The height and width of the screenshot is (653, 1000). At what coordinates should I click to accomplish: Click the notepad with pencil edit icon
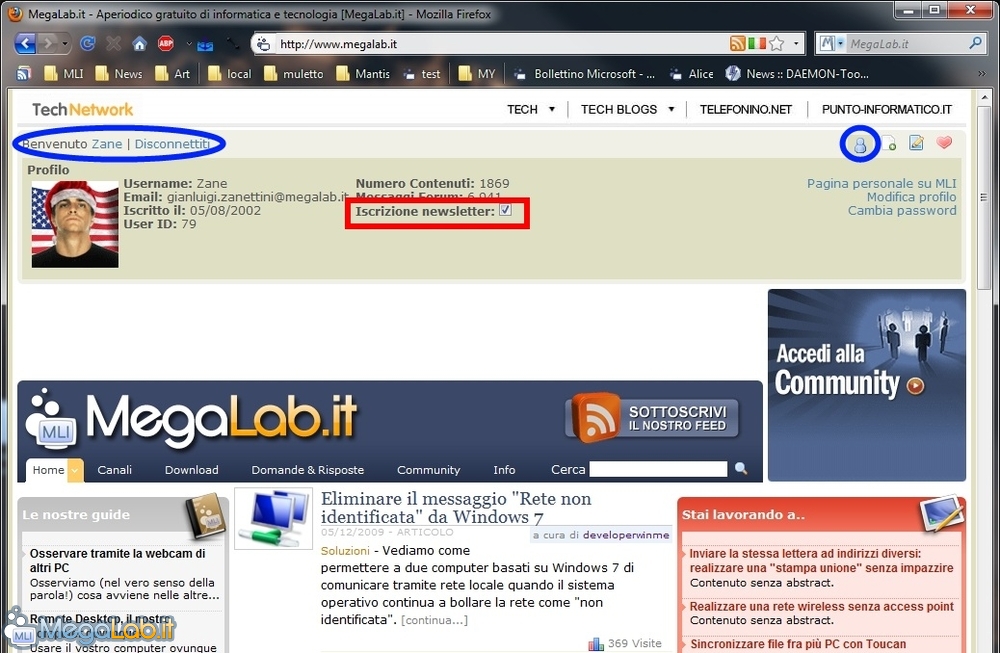click(916, 143)
